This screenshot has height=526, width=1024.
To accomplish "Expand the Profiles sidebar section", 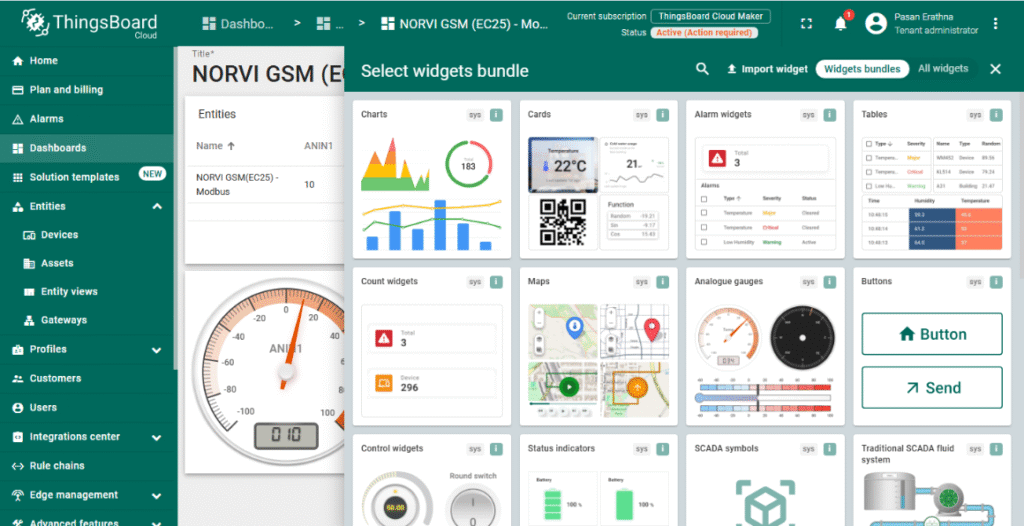I will point(157,350).
